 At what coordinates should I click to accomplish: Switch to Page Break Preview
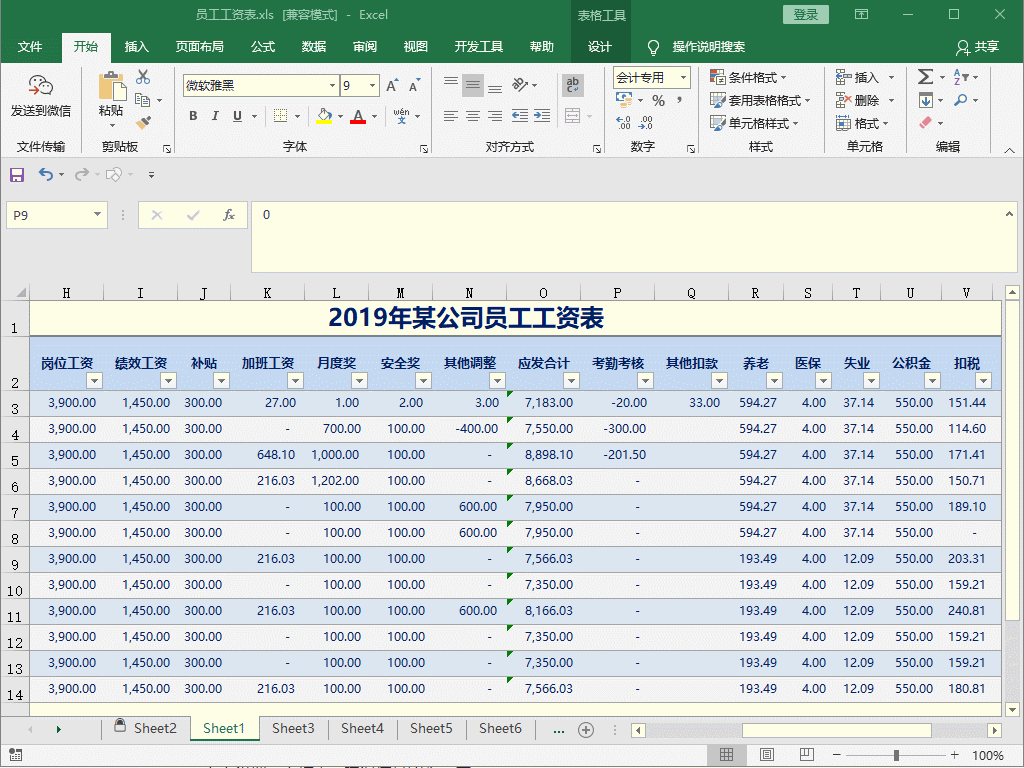tap(807, 755)
